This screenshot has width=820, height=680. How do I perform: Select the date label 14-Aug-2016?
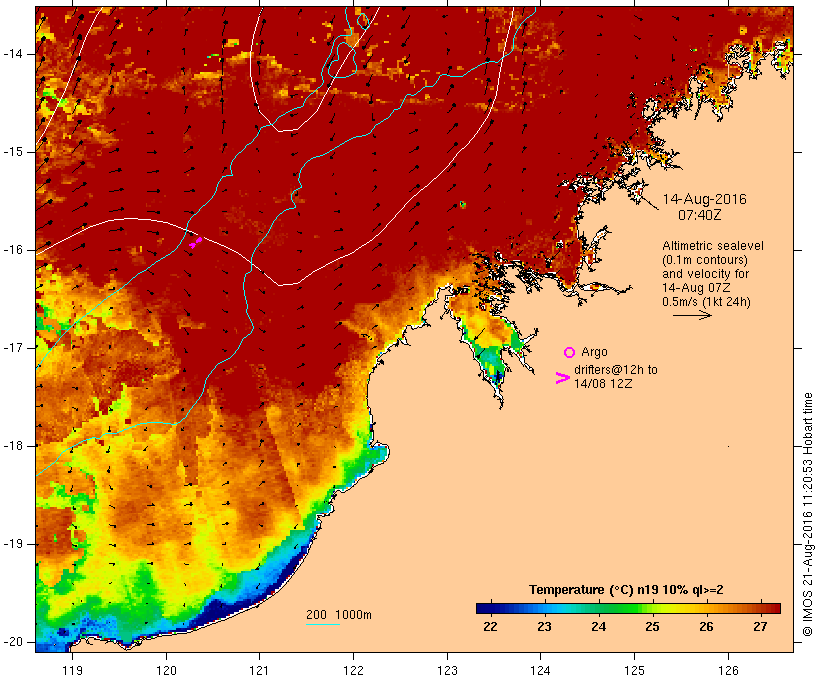coord(704,199)
